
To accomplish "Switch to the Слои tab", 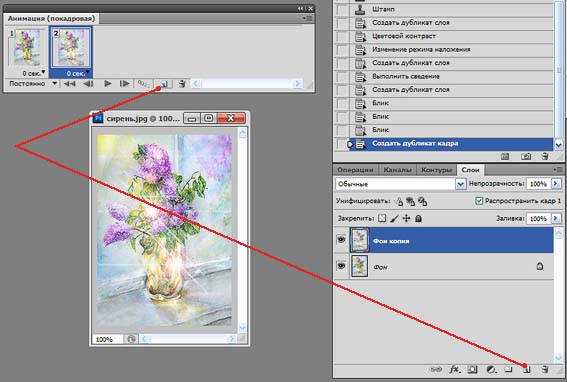I will pos(470,170).
